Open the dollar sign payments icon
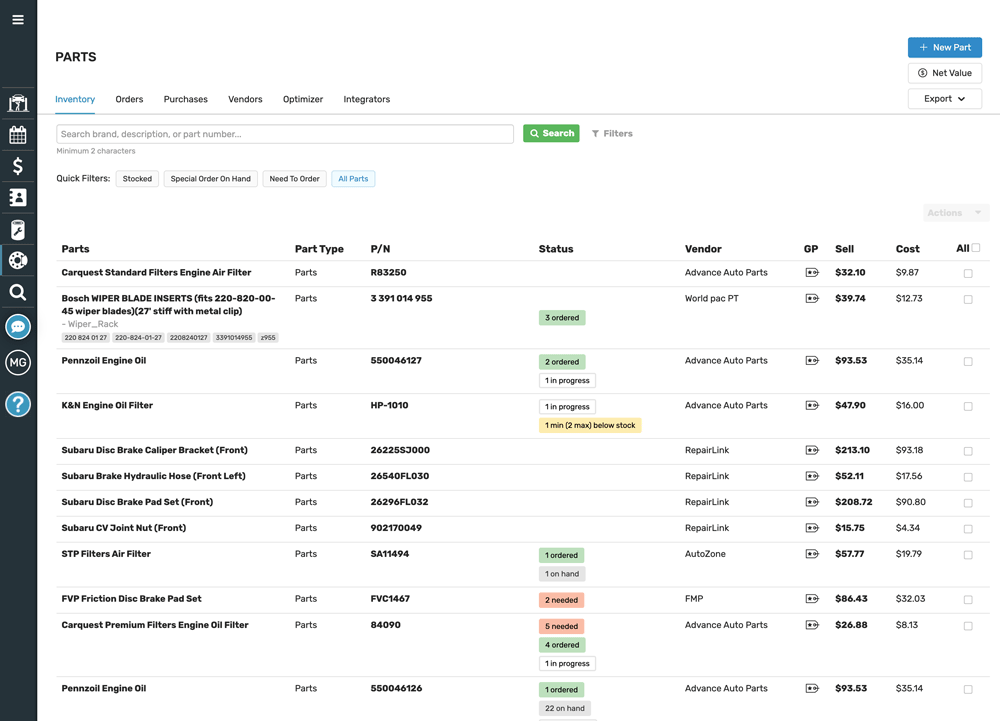 (18, 166)
